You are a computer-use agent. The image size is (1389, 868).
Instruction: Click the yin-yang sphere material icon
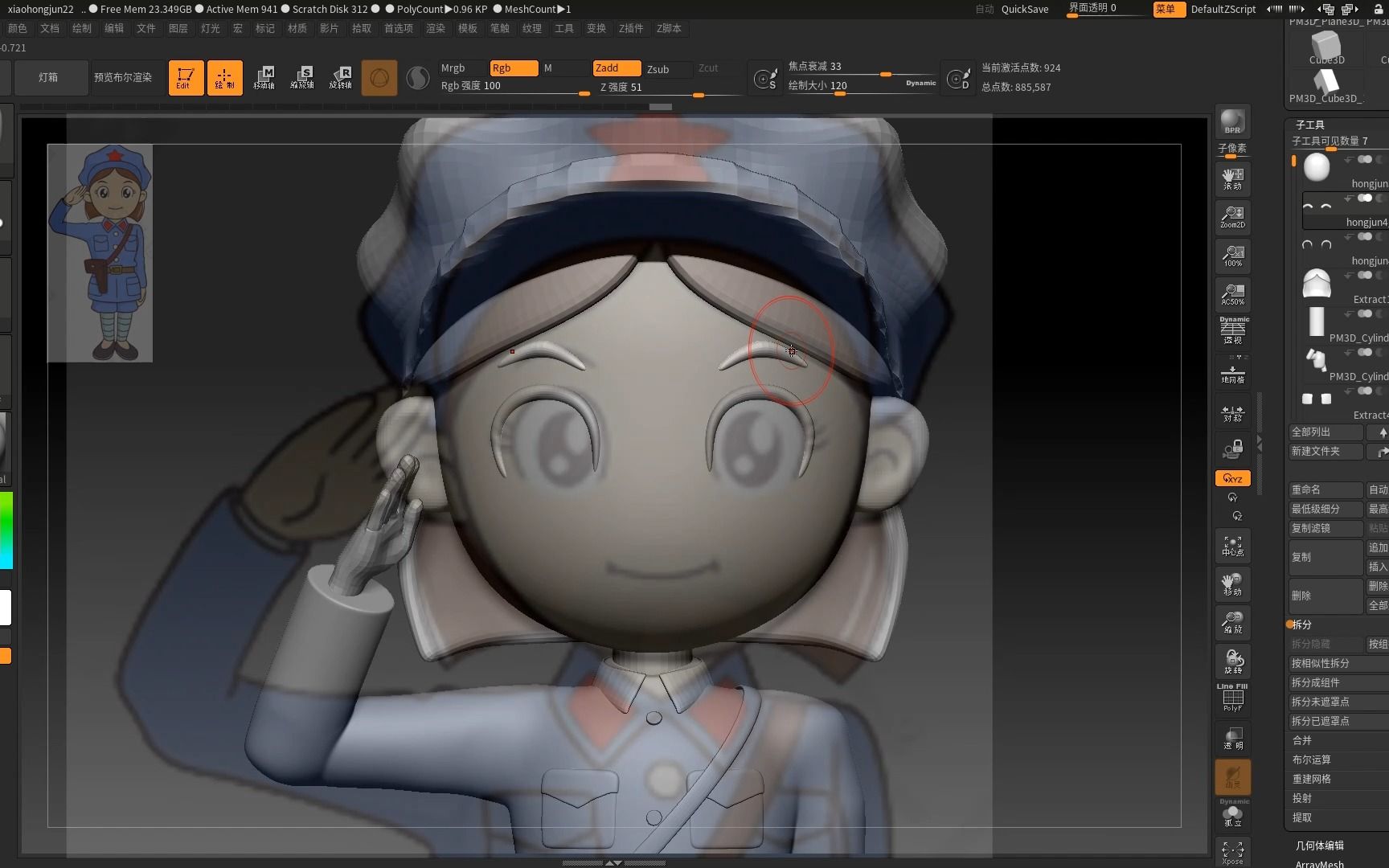(418, 78)
